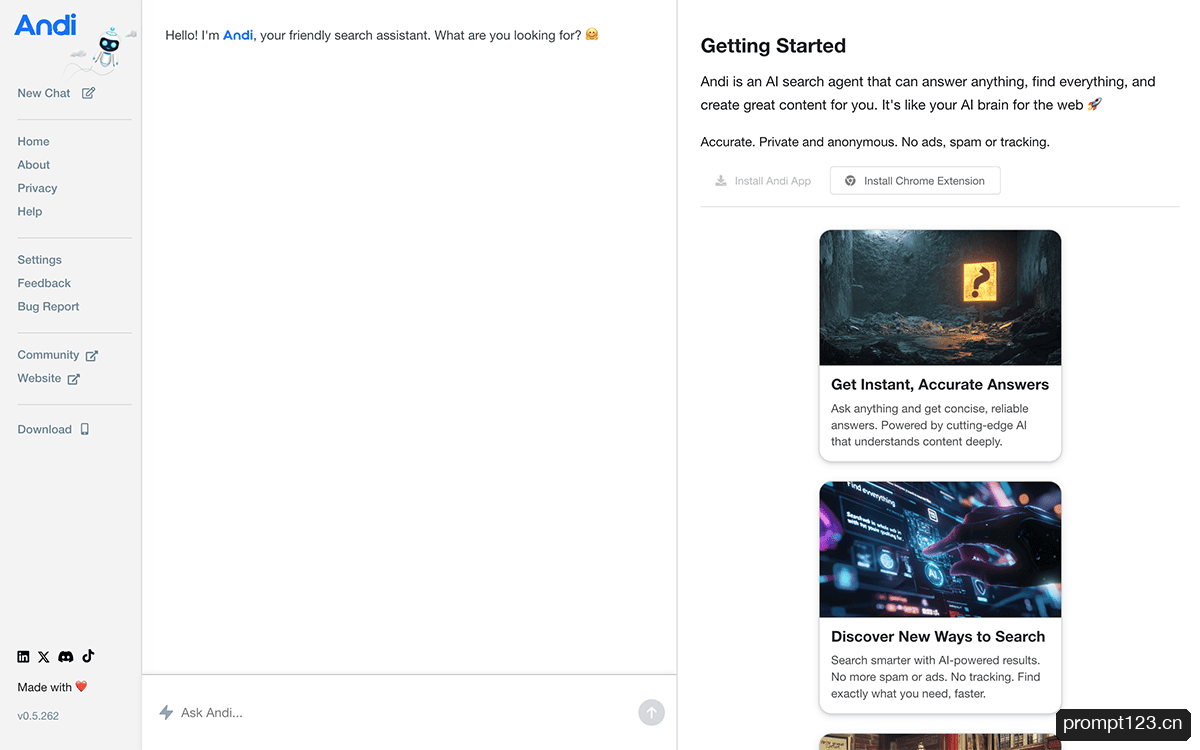Click Install Chrome Extension button

click(915, 181)
